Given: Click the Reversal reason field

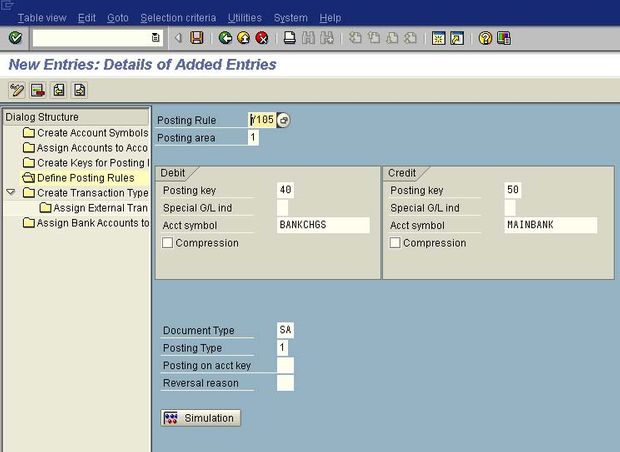Looking at the screenshot, I should (285, 383).
